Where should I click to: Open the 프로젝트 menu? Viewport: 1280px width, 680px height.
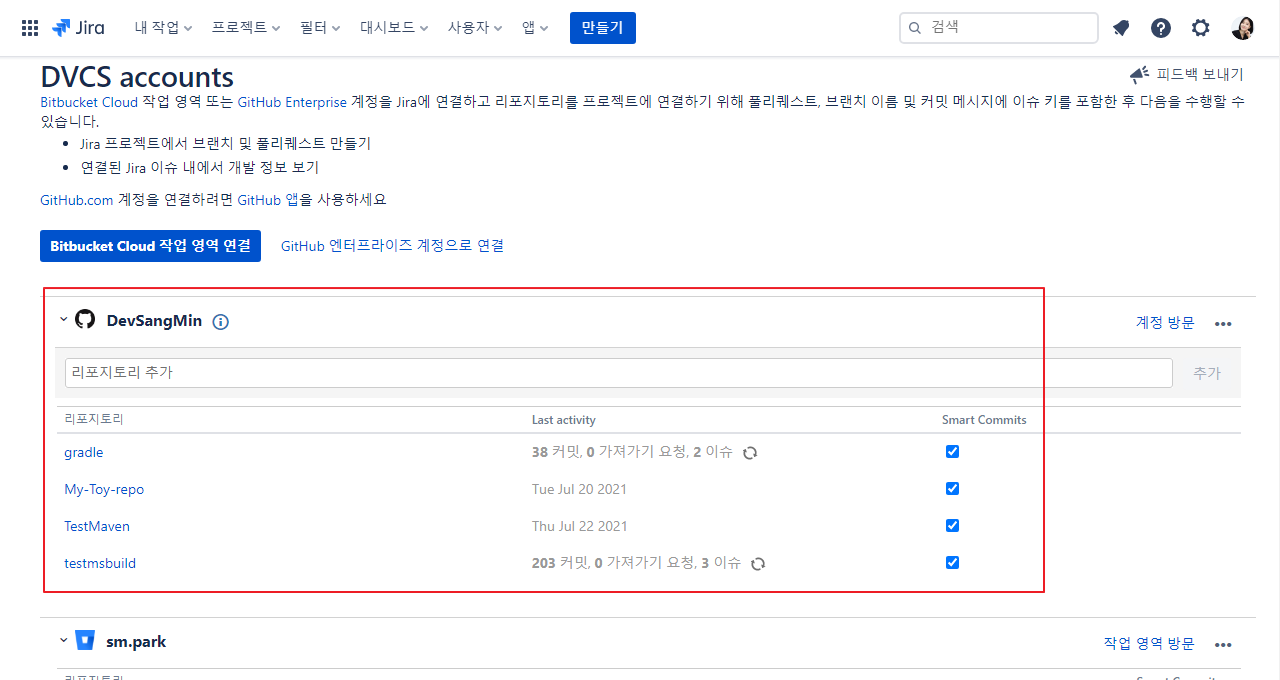(246, 28)
